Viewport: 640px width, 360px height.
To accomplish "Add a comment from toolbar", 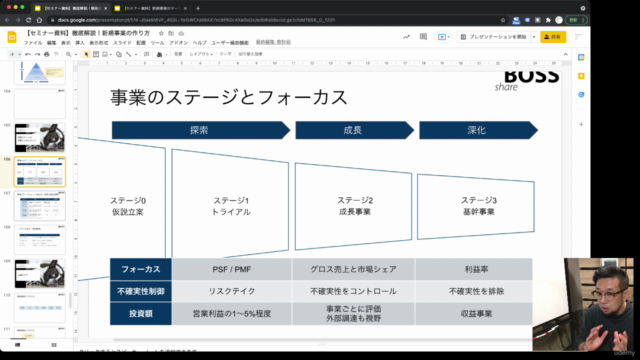I will (147, 54).
